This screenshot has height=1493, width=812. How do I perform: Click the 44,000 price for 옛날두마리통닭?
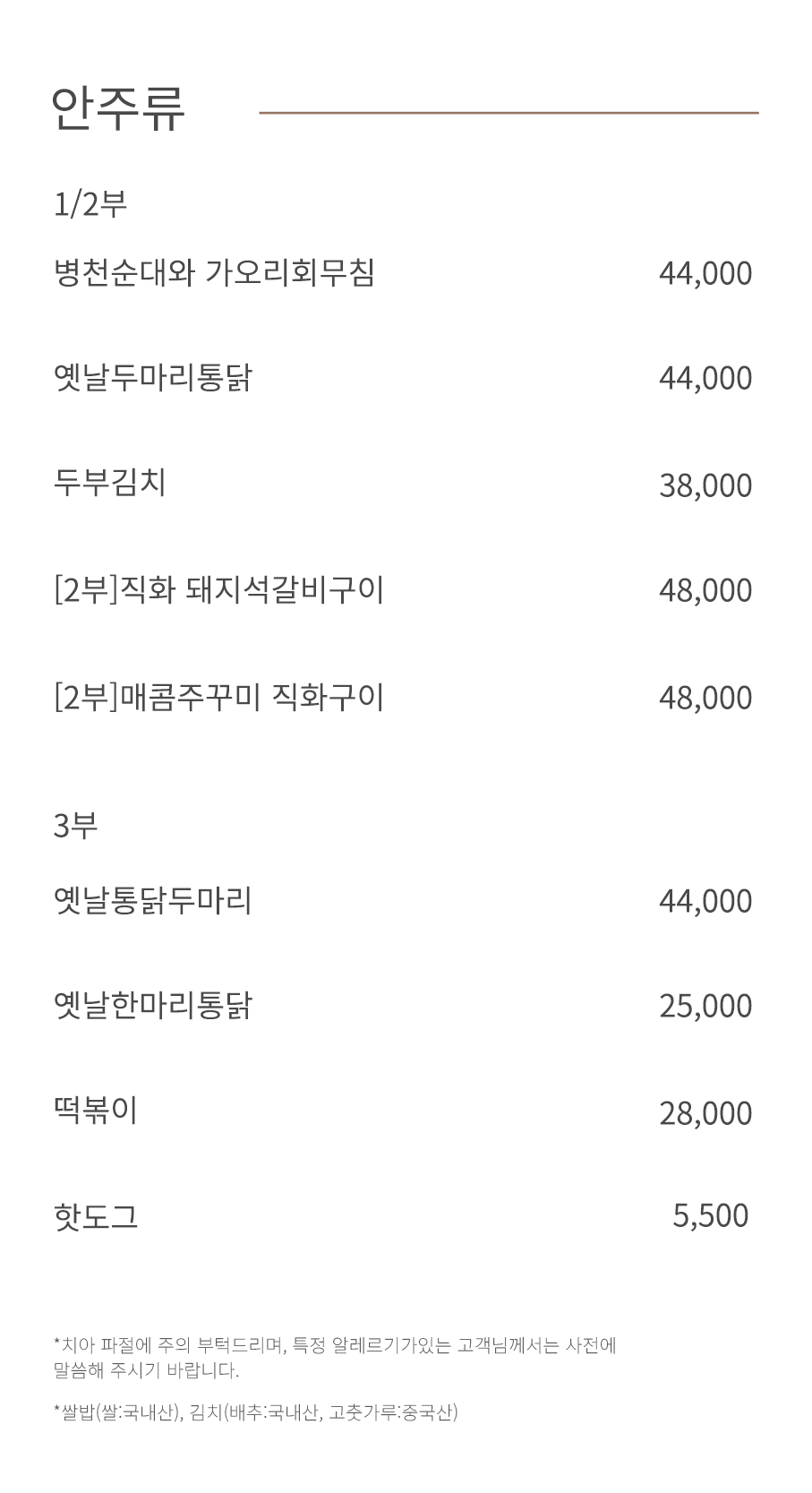pyautogui.click(x=705, y=378)
